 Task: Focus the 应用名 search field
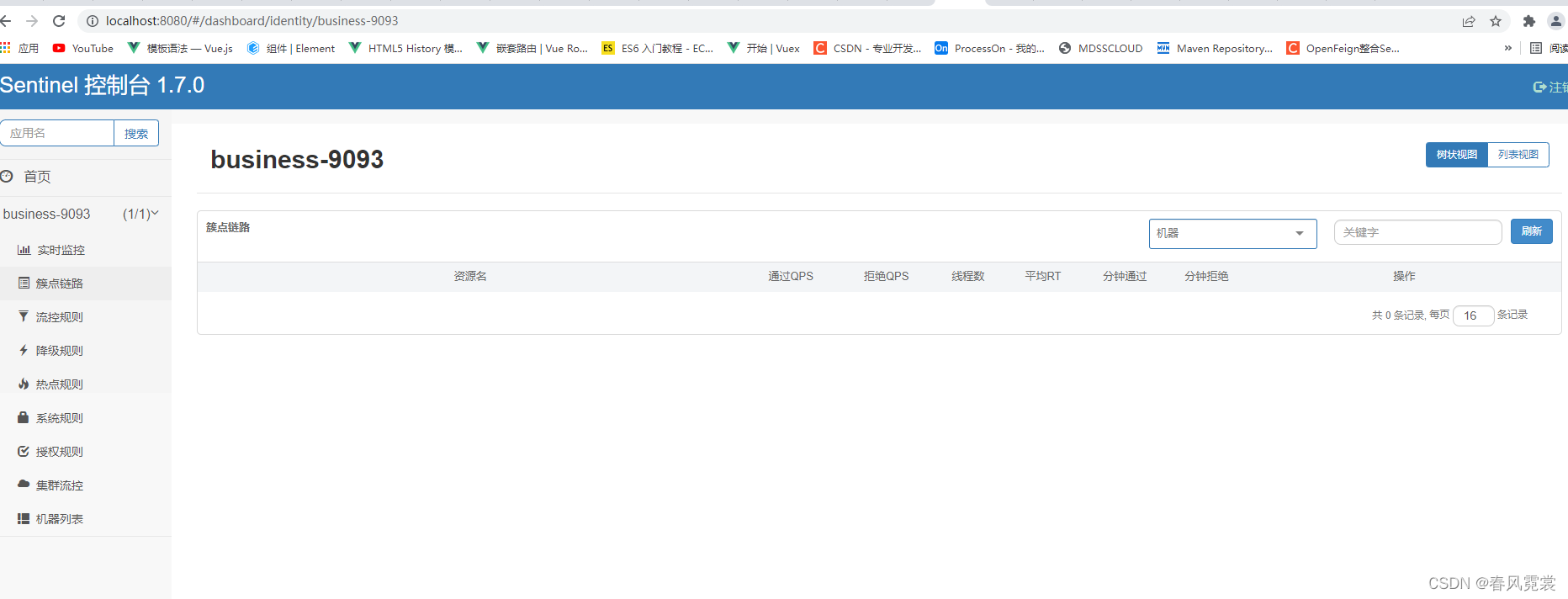(57, 133)
